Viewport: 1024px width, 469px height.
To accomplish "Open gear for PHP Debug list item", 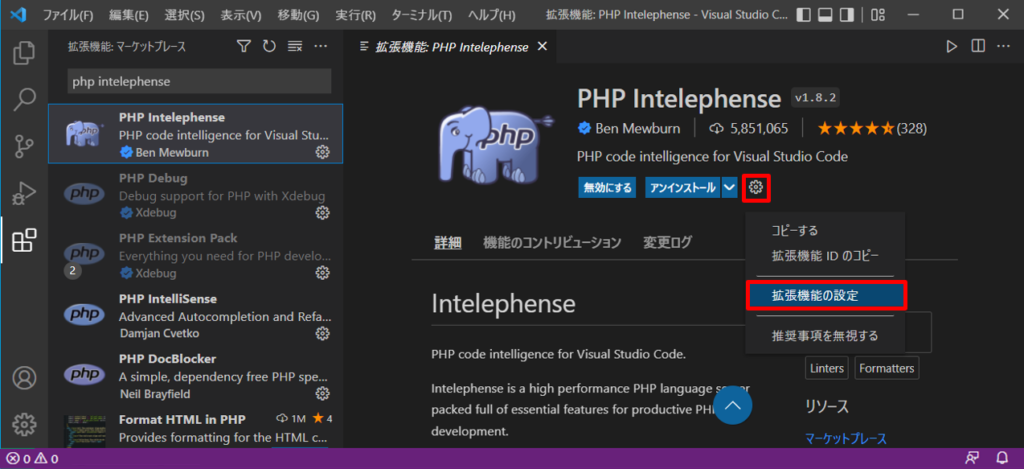I will point(322,213).
